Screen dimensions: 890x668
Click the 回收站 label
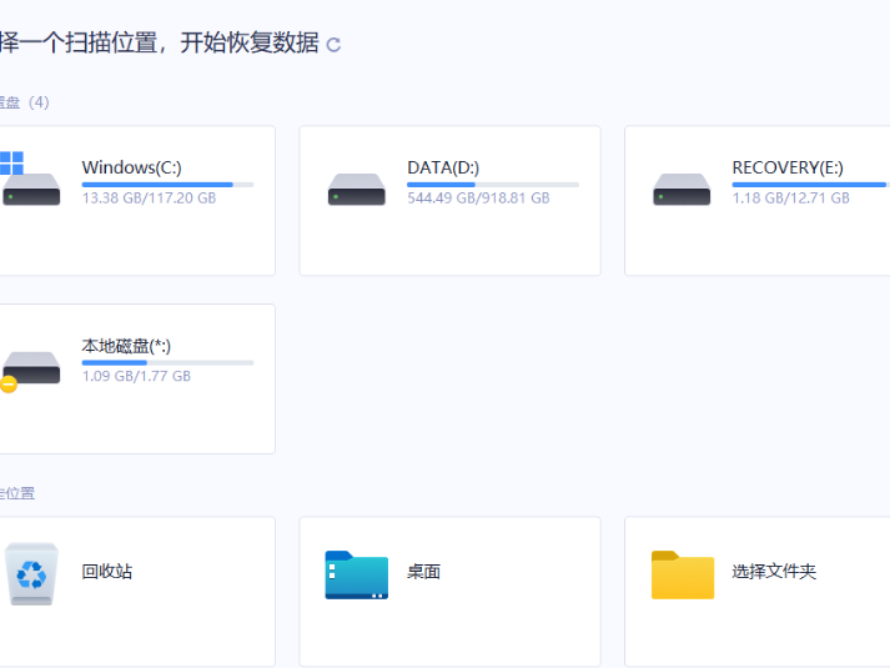pos(107,572)
